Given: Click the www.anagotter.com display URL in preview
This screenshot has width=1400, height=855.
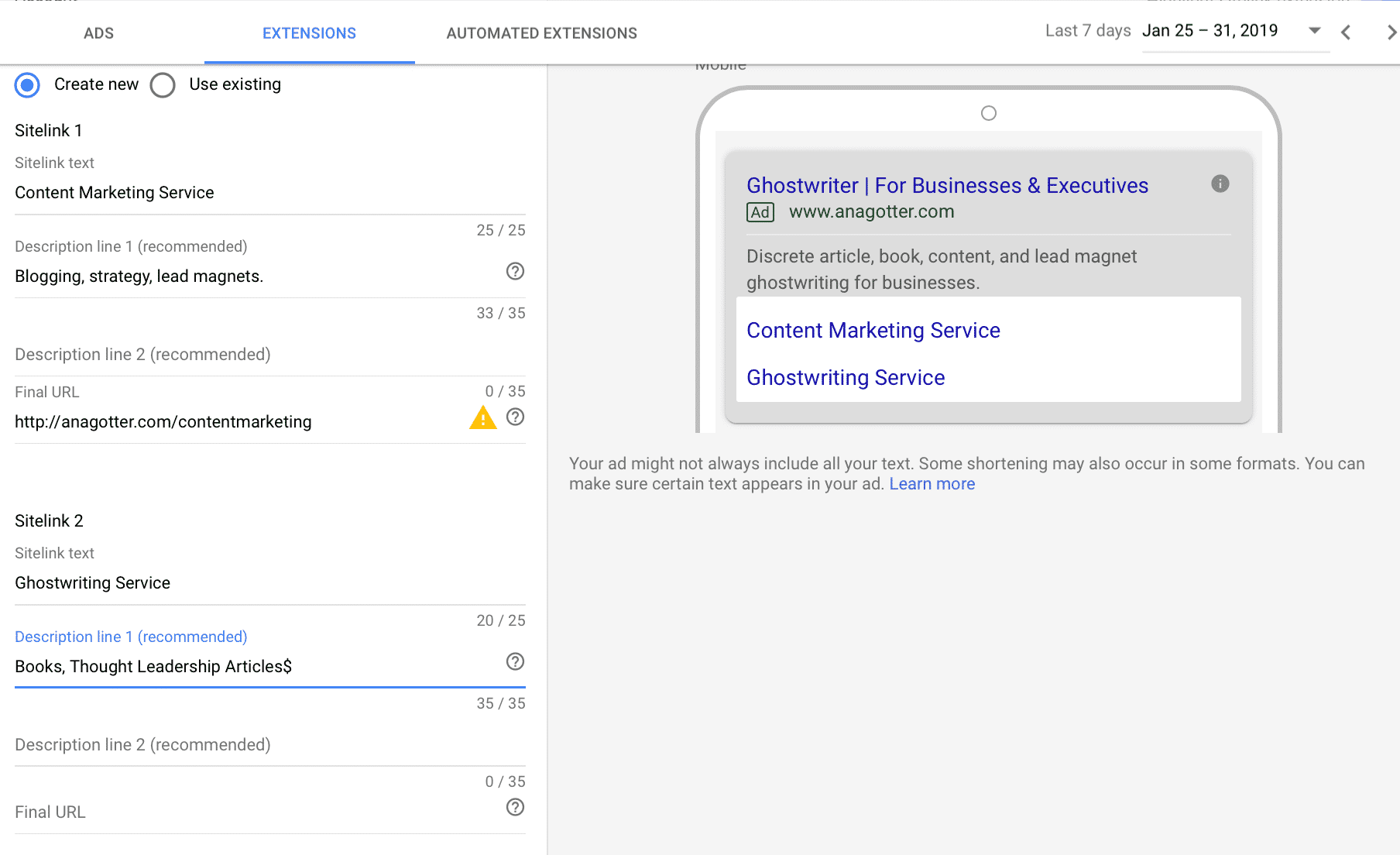Looking at the screenshot, I should click(871, 212).
